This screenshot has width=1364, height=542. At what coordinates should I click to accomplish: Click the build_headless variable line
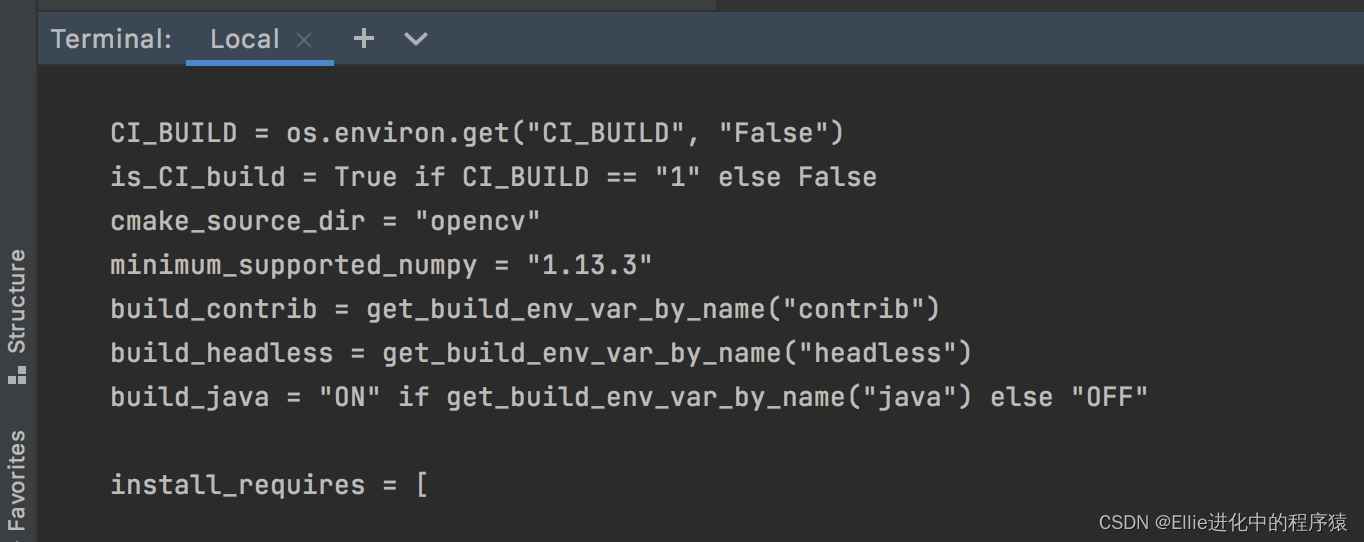tap(541, 353)
